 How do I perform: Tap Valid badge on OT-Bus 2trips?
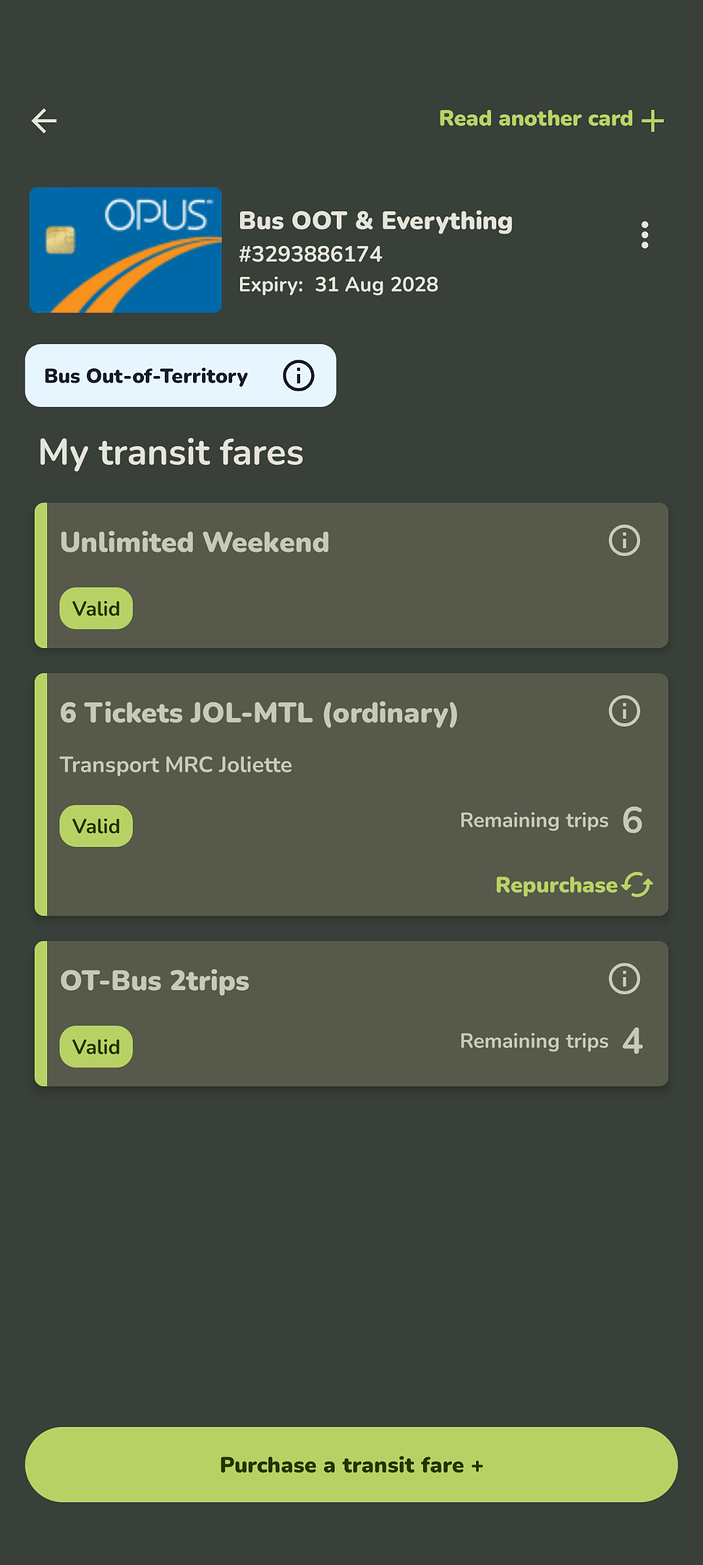click(96, 1047)
